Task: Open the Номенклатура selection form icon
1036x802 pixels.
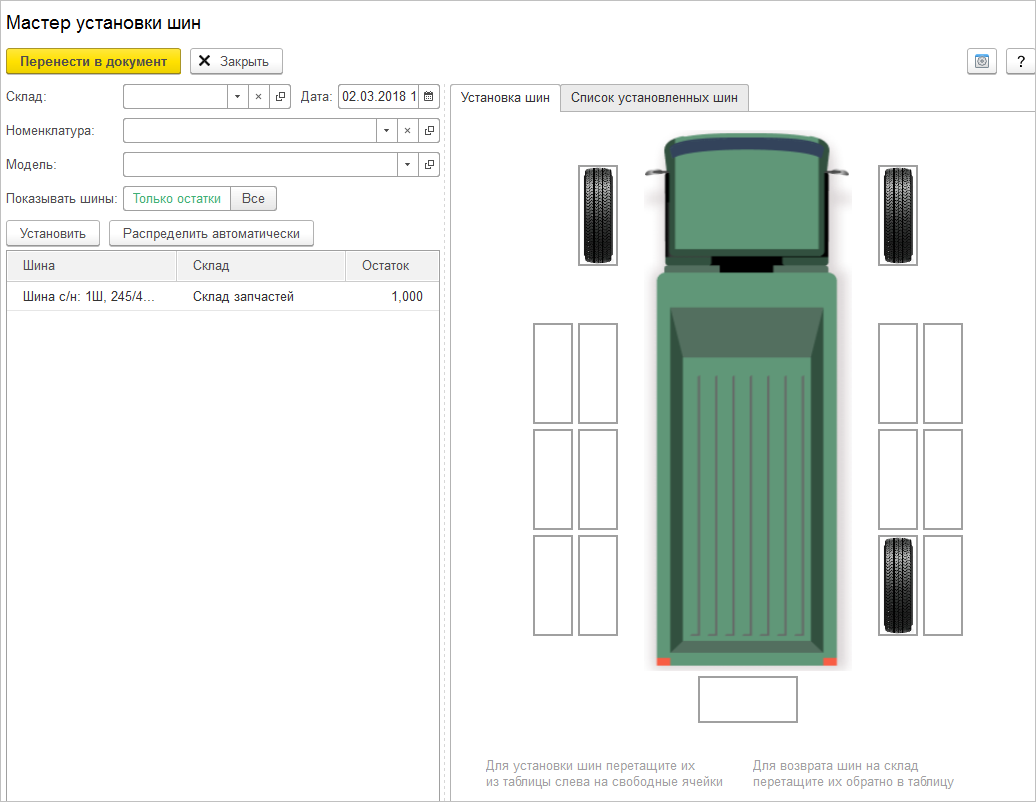Action: 429,131
